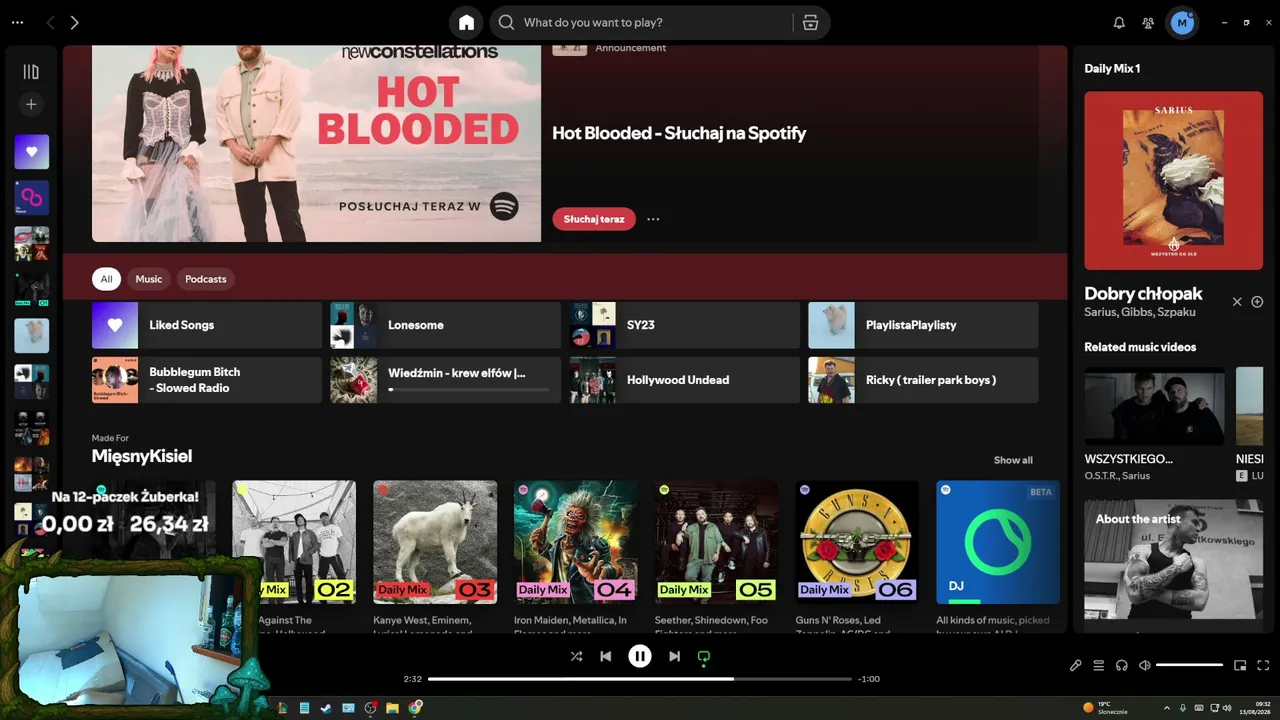Open the three-dot app menu

click(17, 22)
